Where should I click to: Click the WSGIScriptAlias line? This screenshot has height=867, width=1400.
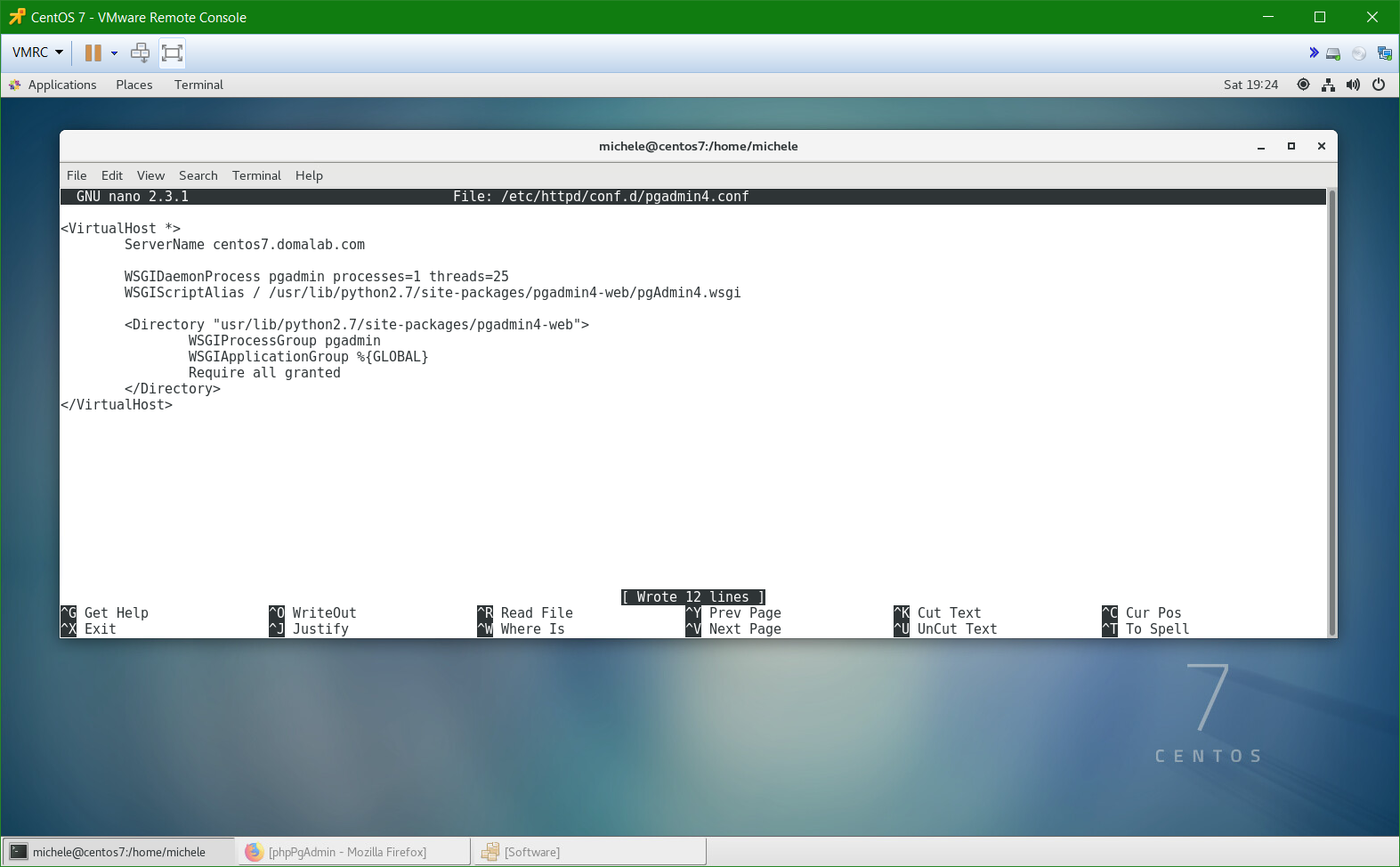433,293
